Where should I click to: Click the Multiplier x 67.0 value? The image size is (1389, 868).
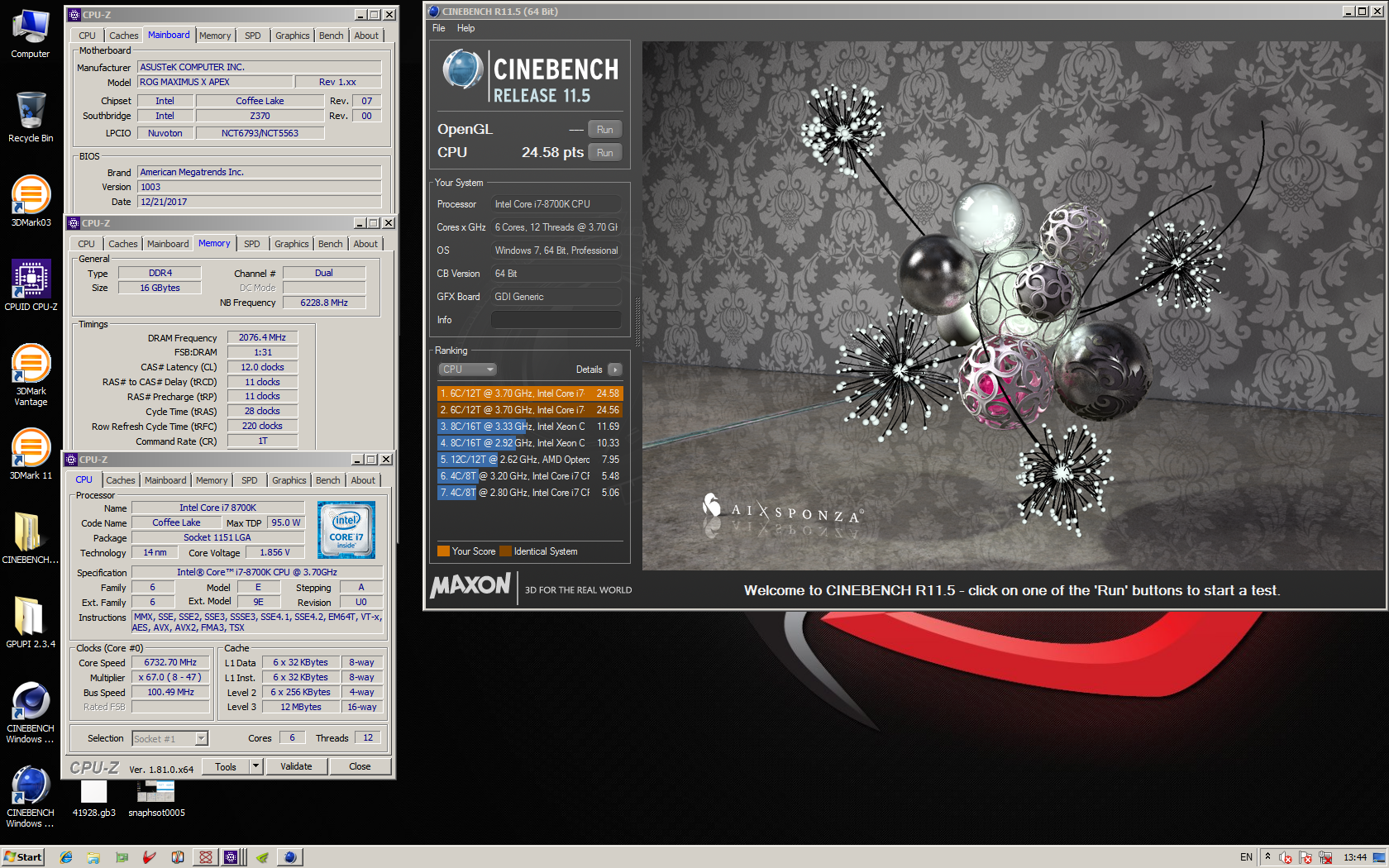[x=170, y=677]
